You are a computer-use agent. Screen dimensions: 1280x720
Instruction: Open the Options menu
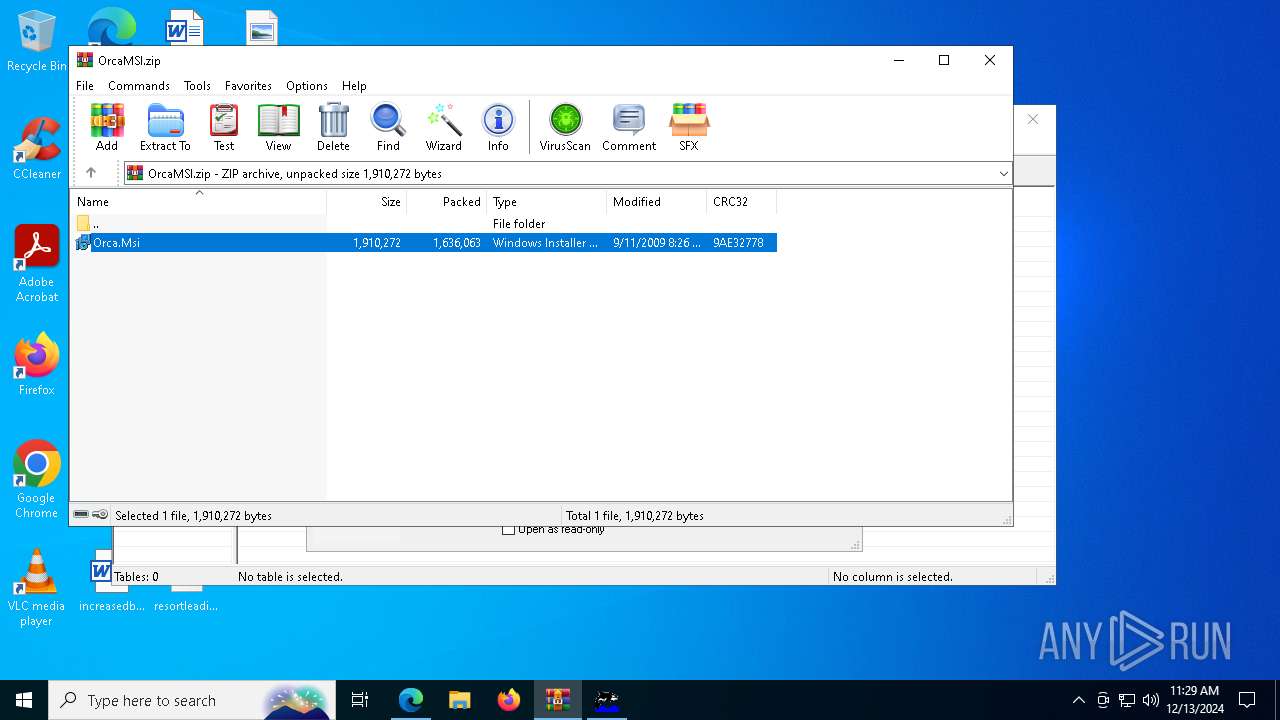click(x=307, y=86)
